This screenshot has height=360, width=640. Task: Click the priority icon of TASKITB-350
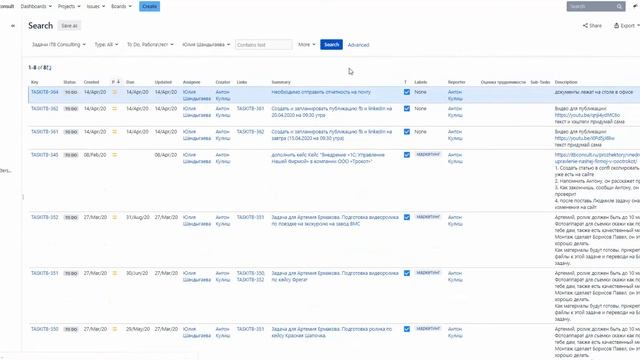115,329
